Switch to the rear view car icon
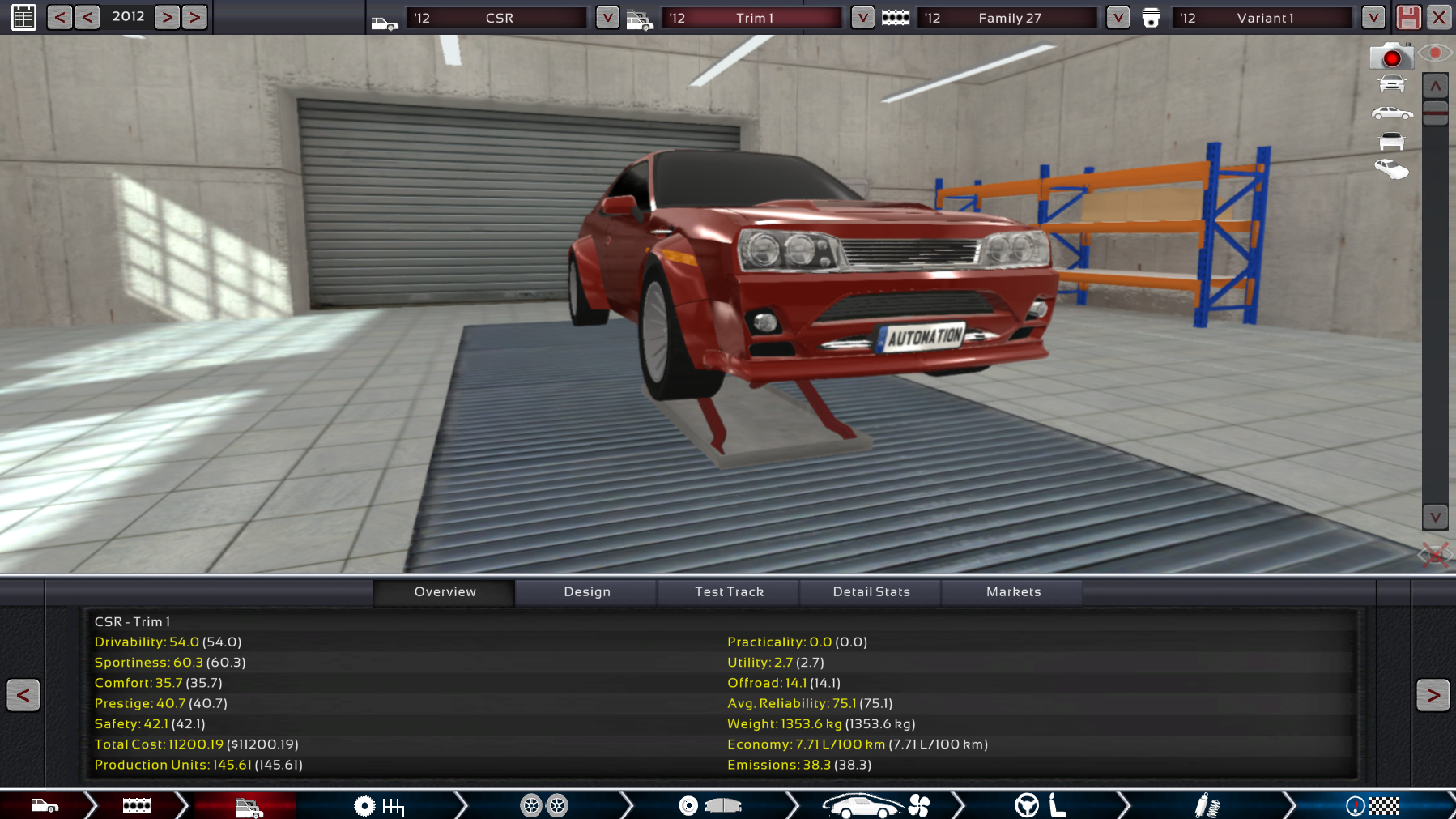Image resolution: width=1456 pixels, height=819 pixels. (1392, 141)
